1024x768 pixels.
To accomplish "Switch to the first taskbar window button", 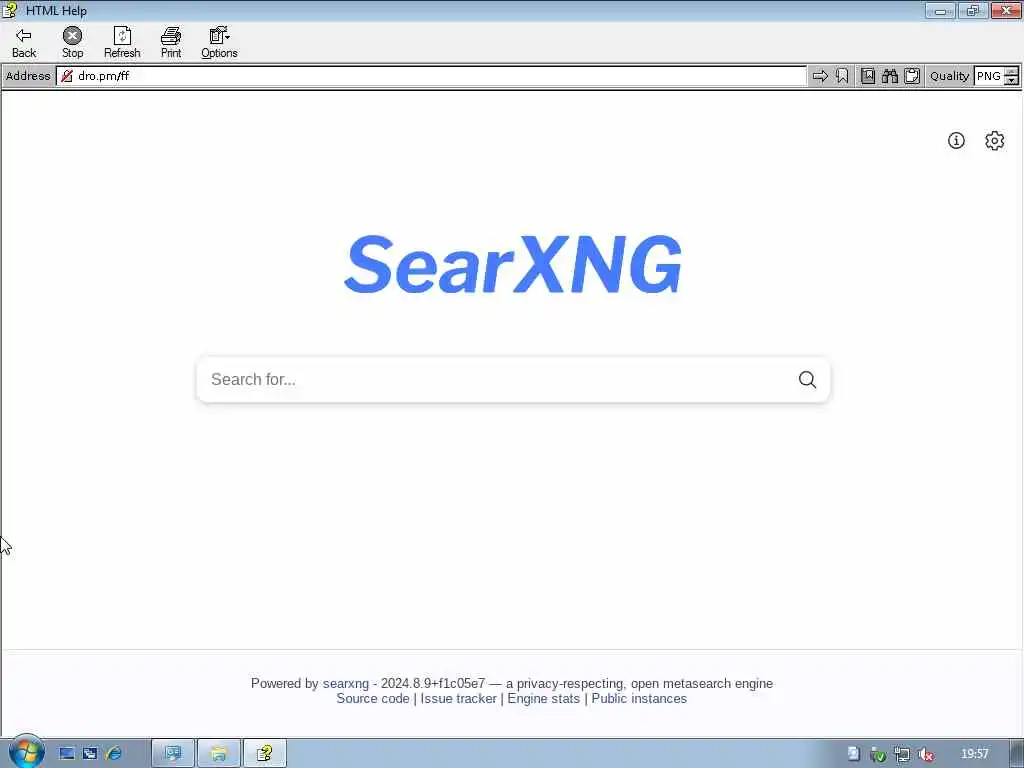I will pyautogui.click(x=173, y=754).
